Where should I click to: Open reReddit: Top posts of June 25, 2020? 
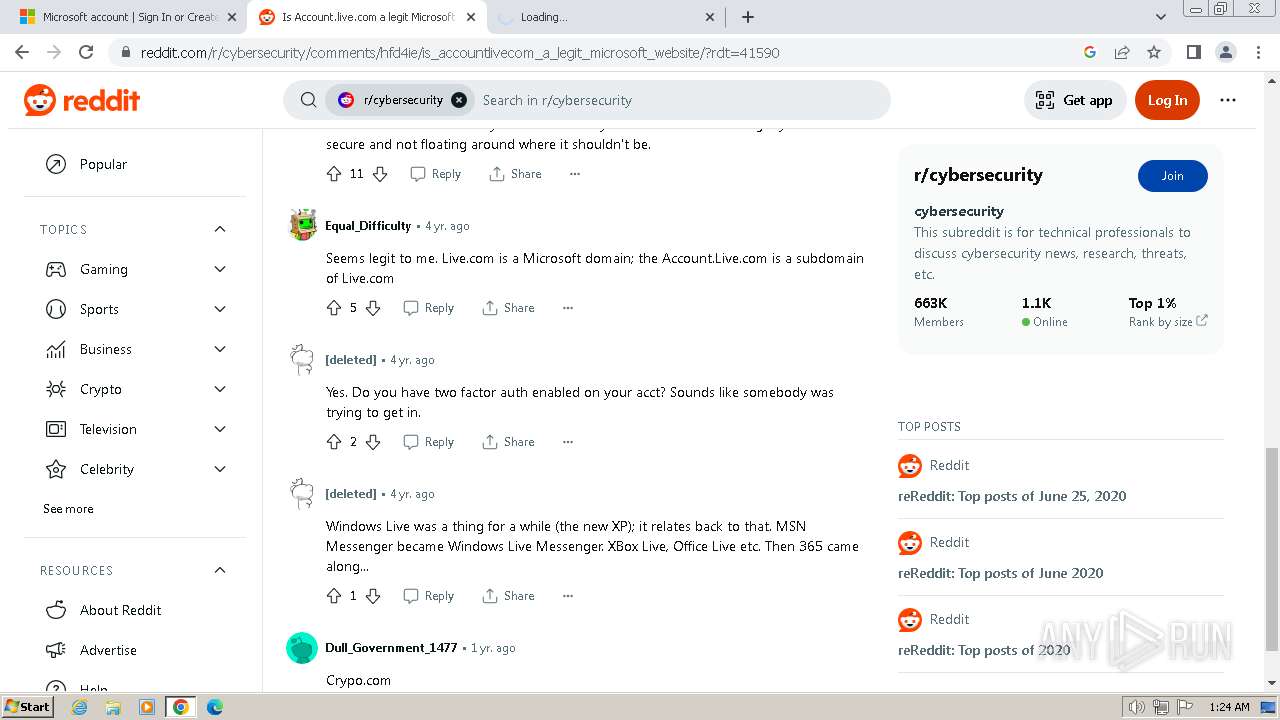pos(1012,496)
